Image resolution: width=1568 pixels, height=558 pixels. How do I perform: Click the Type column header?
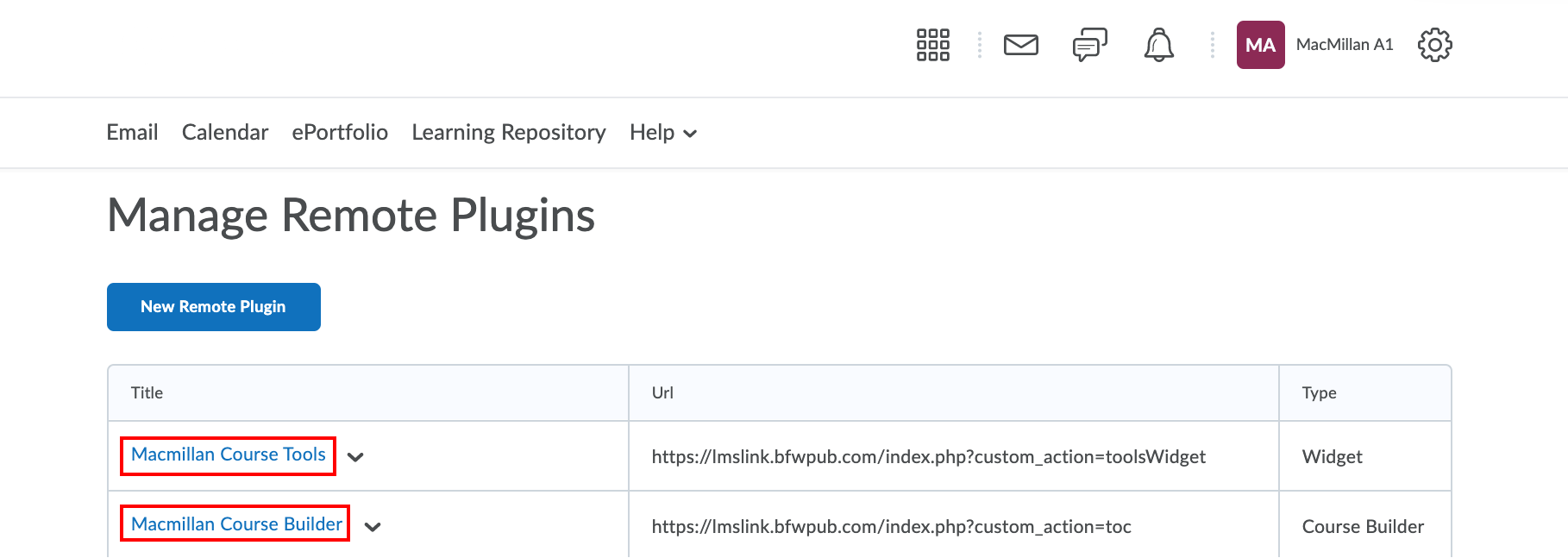click(1319, 393)
